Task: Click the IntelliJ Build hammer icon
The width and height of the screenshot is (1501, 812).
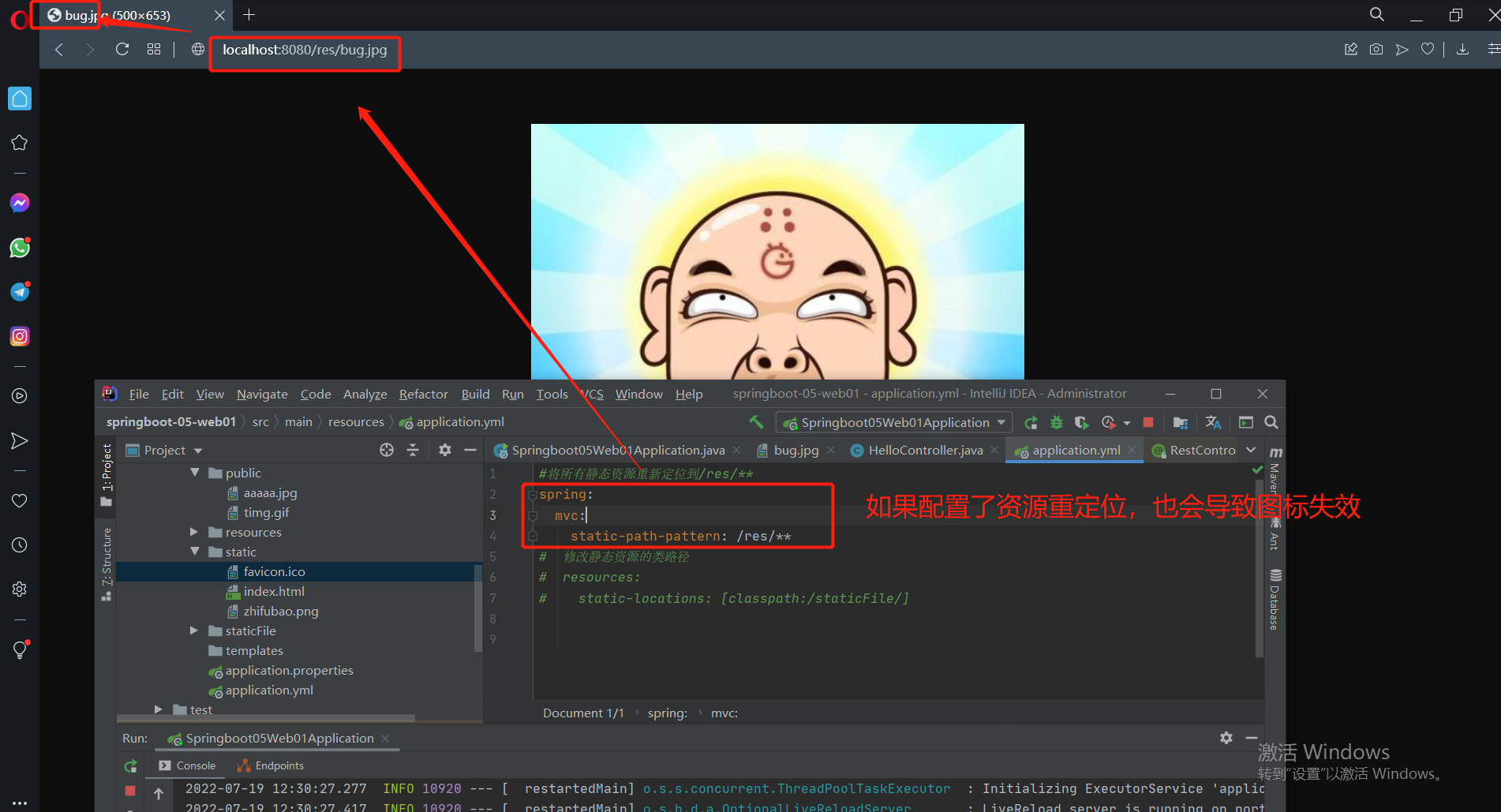Action: pos(756,422)
